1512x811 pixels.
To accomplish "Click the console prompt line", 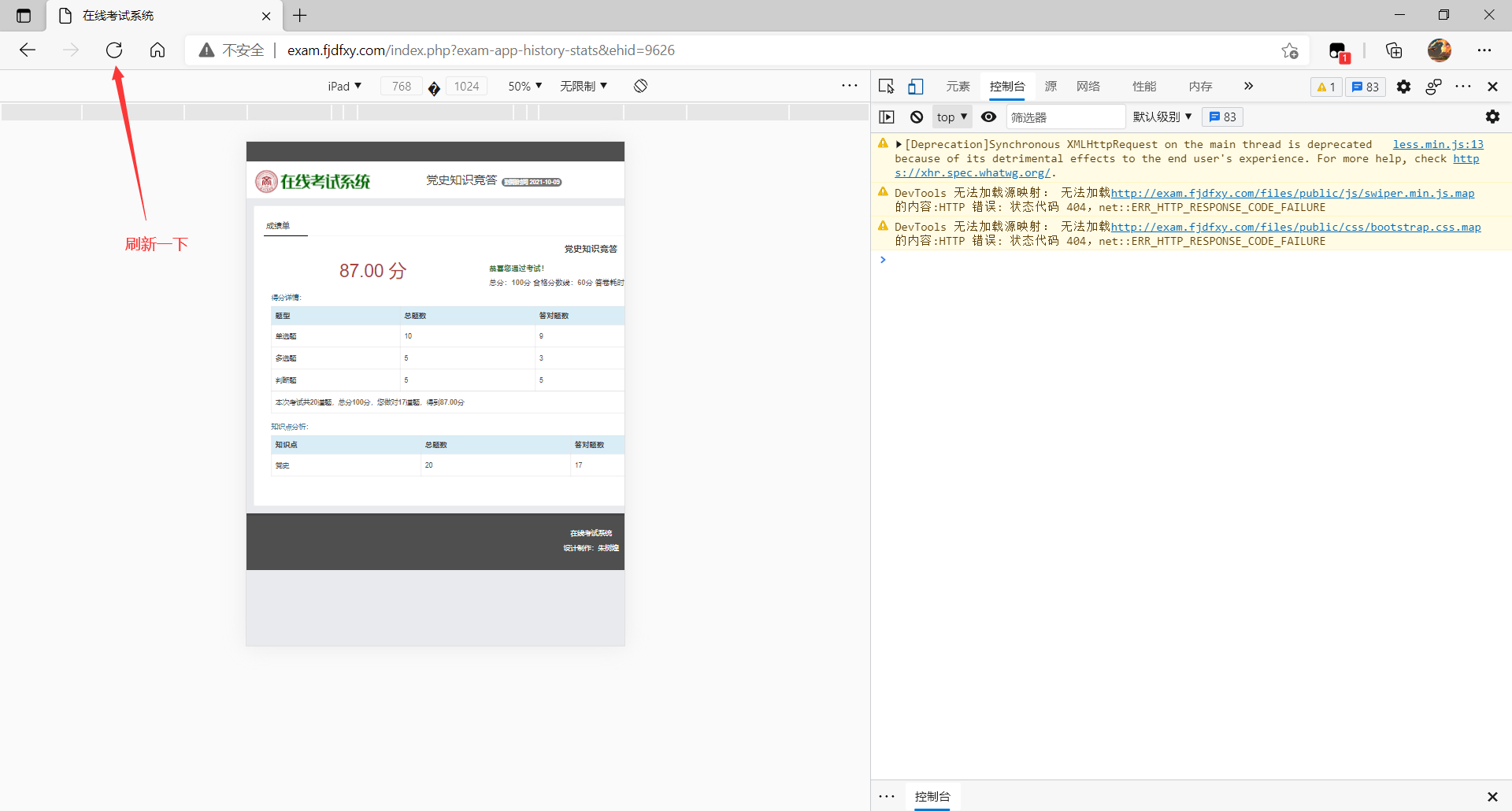I will pyautogui.click(x=1191, y=260).
